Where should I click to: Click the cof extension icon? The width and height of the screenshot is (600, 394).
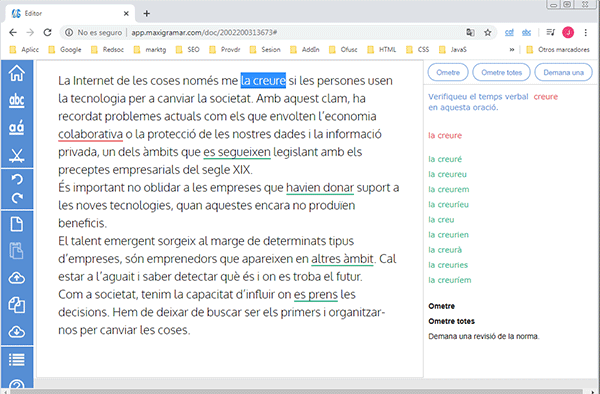click(x=509, y=33)
